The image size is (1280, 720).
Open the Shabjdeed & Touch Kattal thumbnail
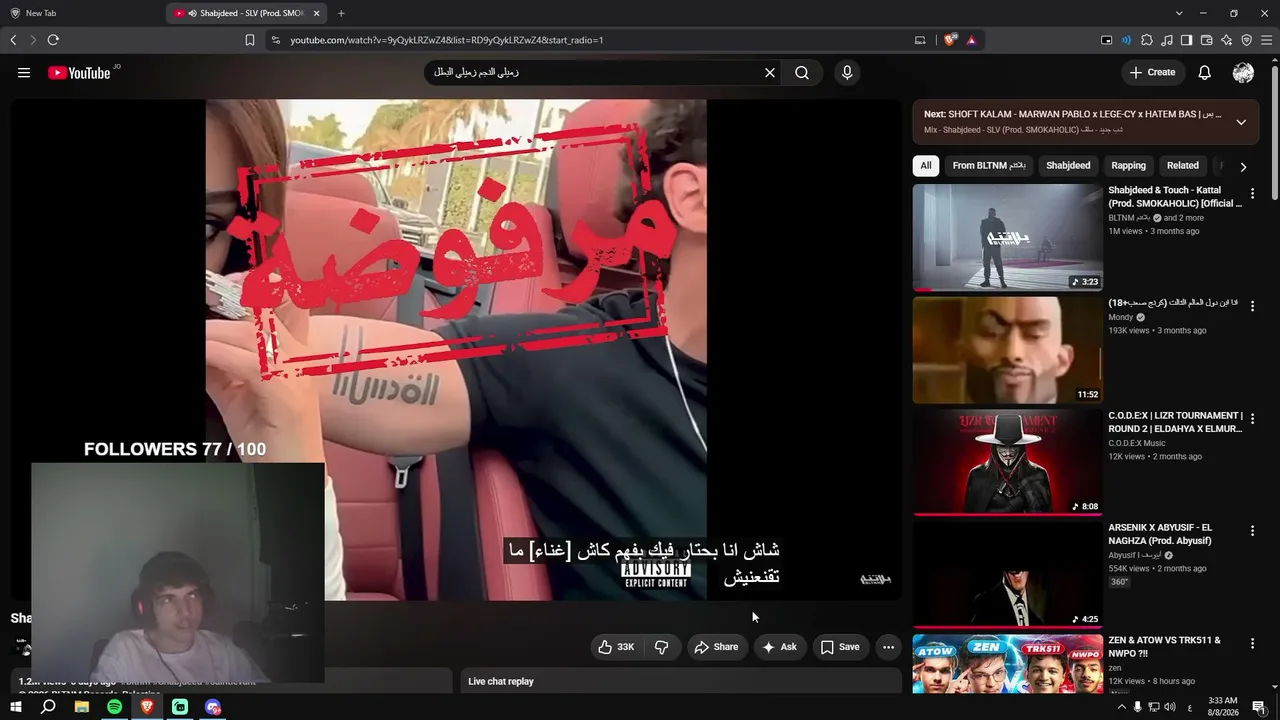[1008, 237]
